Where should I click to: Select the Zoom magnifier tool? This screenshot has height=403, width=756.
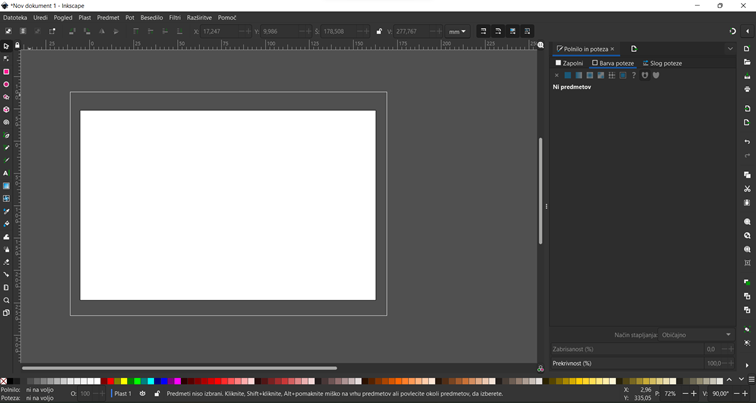tap(6, 300)
